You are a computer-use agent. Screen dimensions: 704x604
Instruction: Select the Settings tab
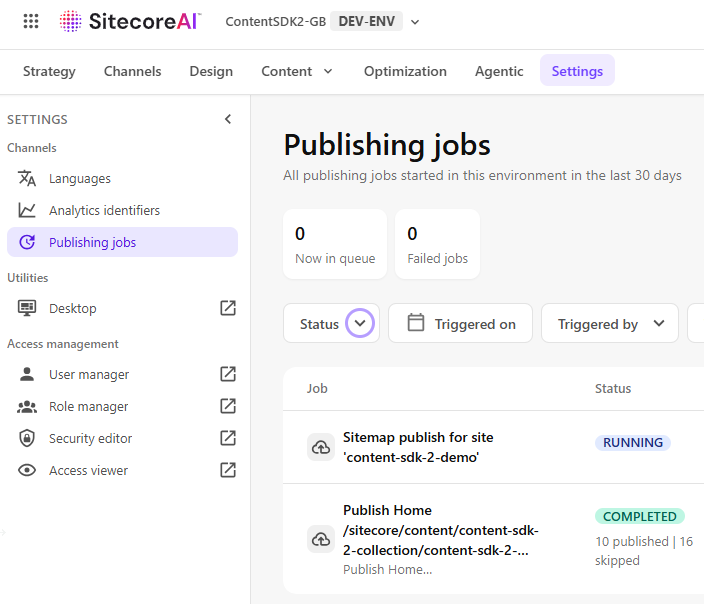tap(577, 71)
